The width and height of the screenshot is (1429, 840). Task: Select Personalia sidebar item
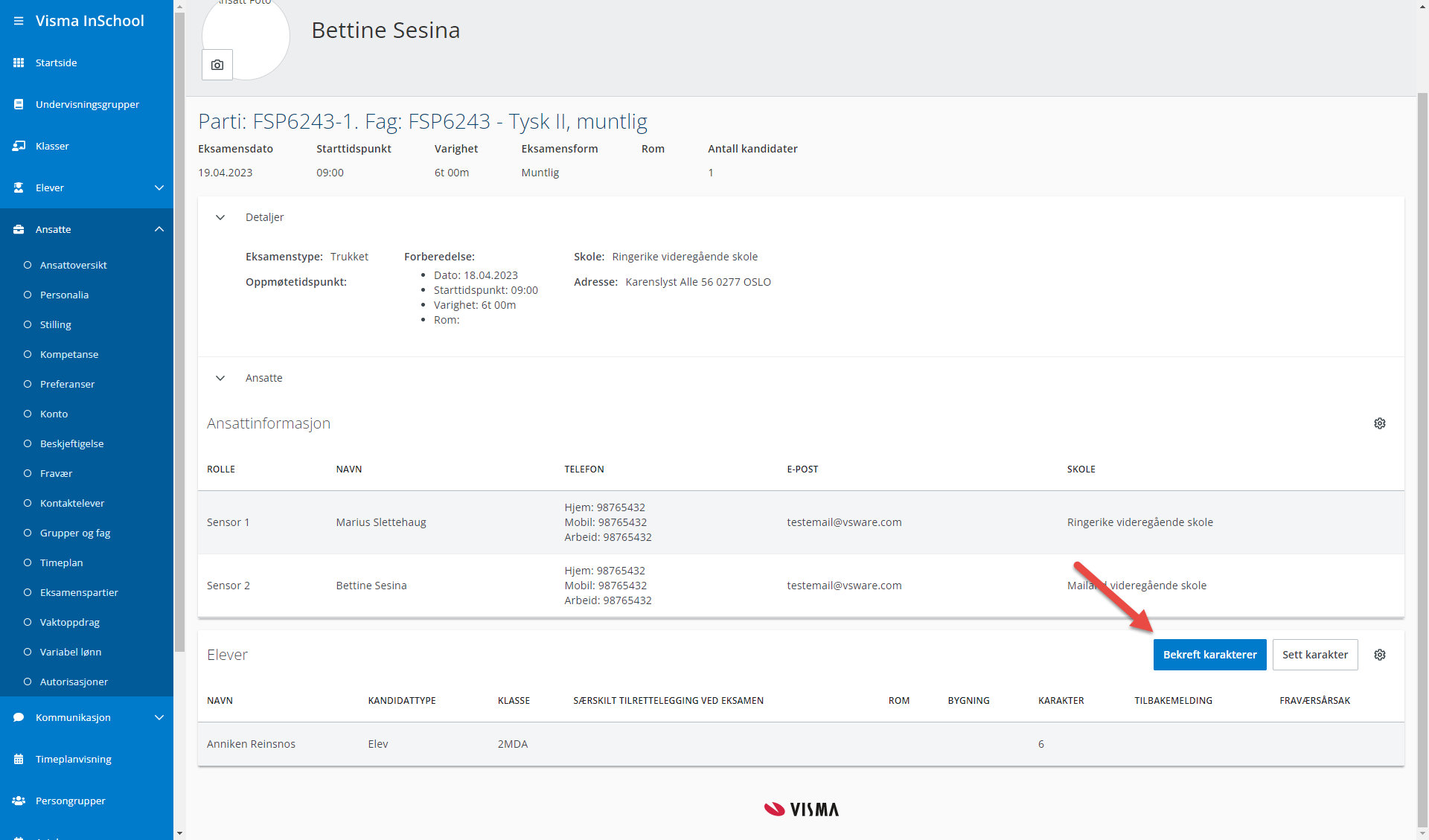tap(64, 295)
